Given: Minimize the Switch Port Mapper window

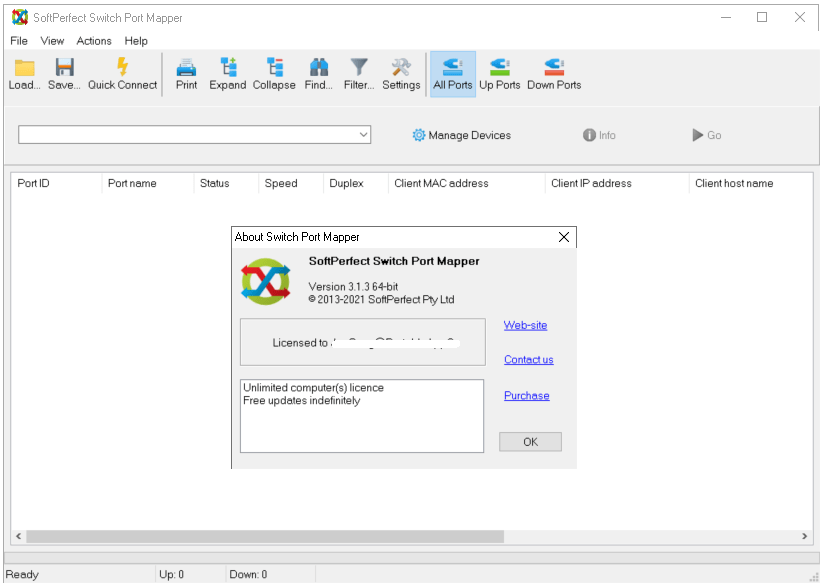Looking at the screenshot, I should (x=726, y=17).
